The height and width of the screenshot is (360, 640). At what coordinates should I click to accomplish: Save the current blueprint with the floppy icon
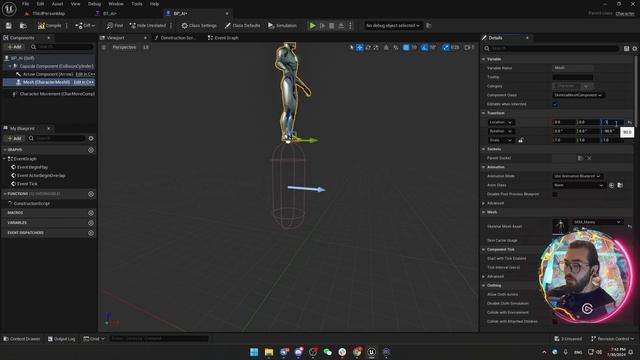point(9,26)
